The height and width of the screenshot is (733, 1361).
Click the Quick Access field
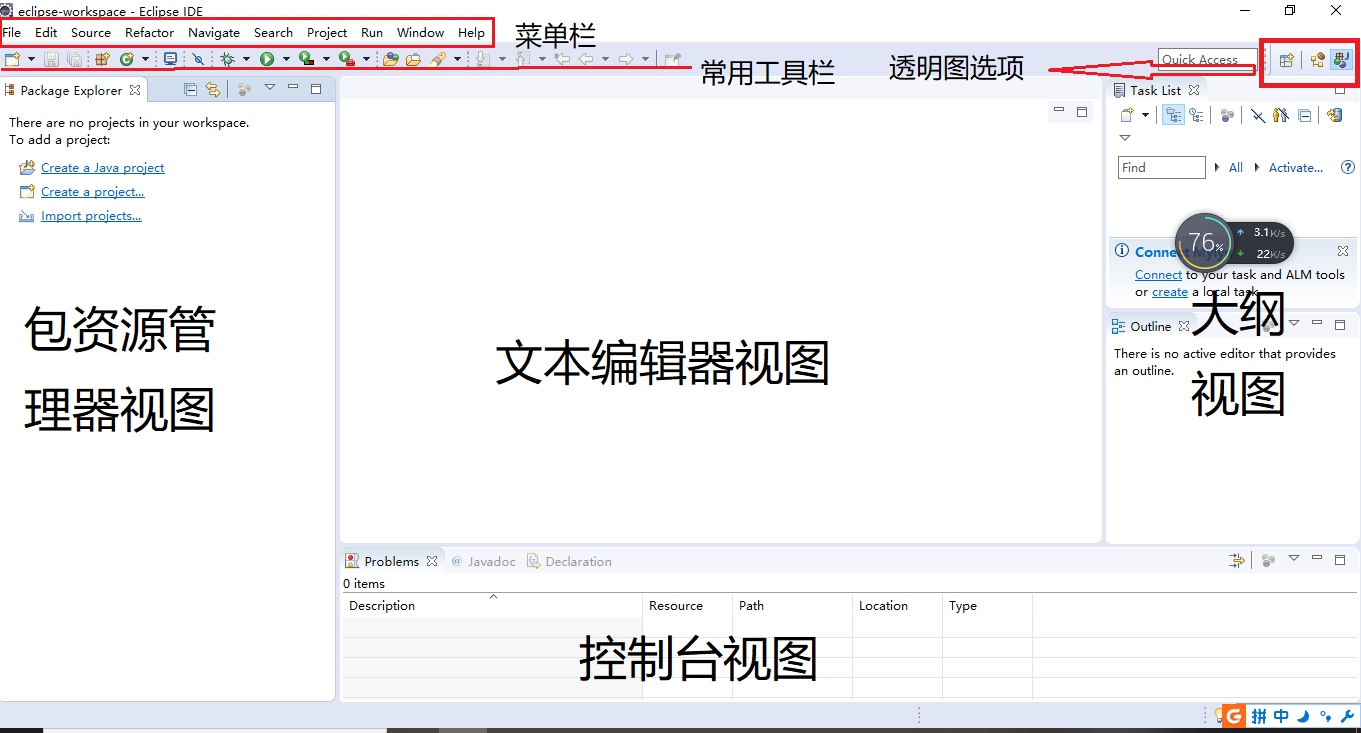point(1207,59)
